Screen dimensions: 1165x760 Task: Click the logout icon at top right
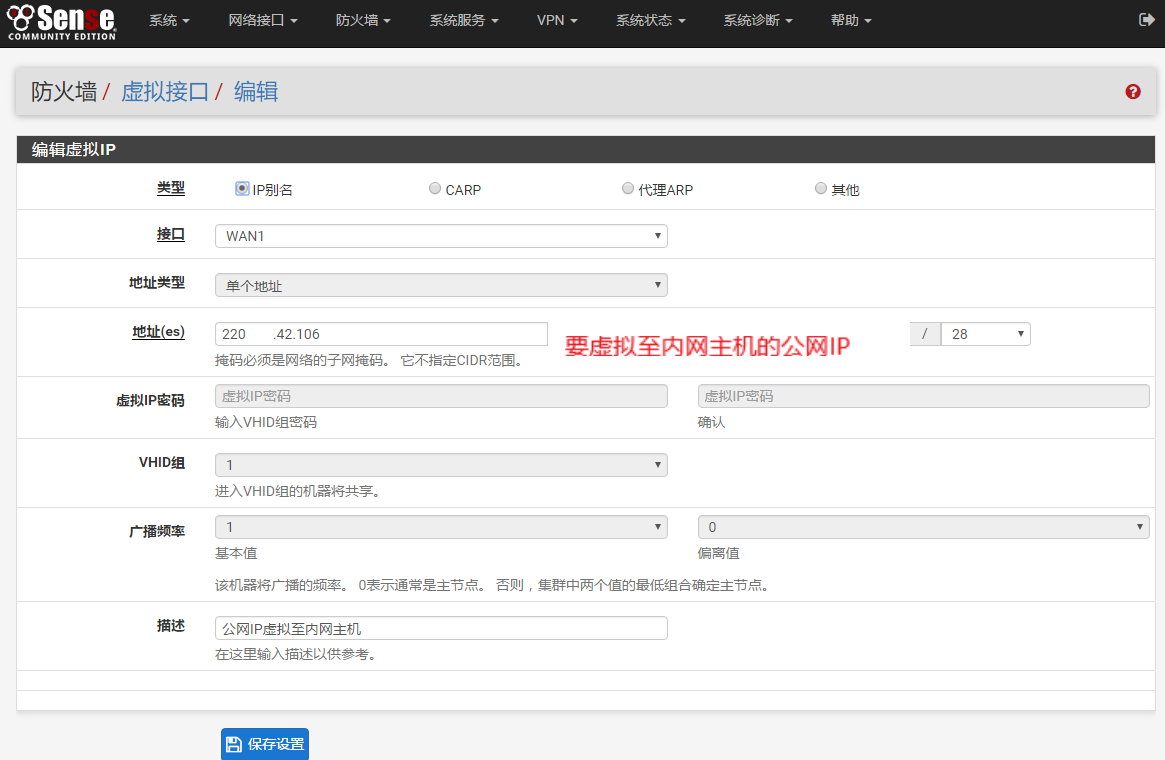pyautogui.click(x=1146, y=20)
